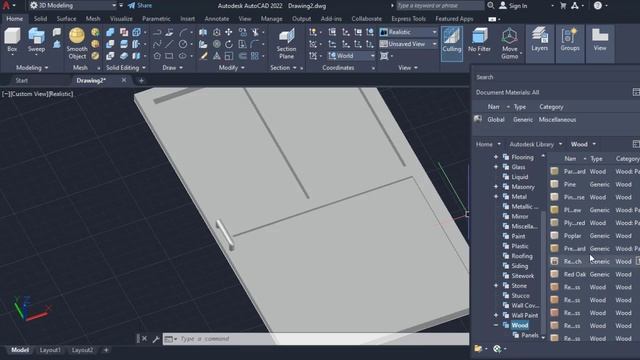
Task: Select the Wall Paint category
Action: pyautogui.click(x=524, y=315)
